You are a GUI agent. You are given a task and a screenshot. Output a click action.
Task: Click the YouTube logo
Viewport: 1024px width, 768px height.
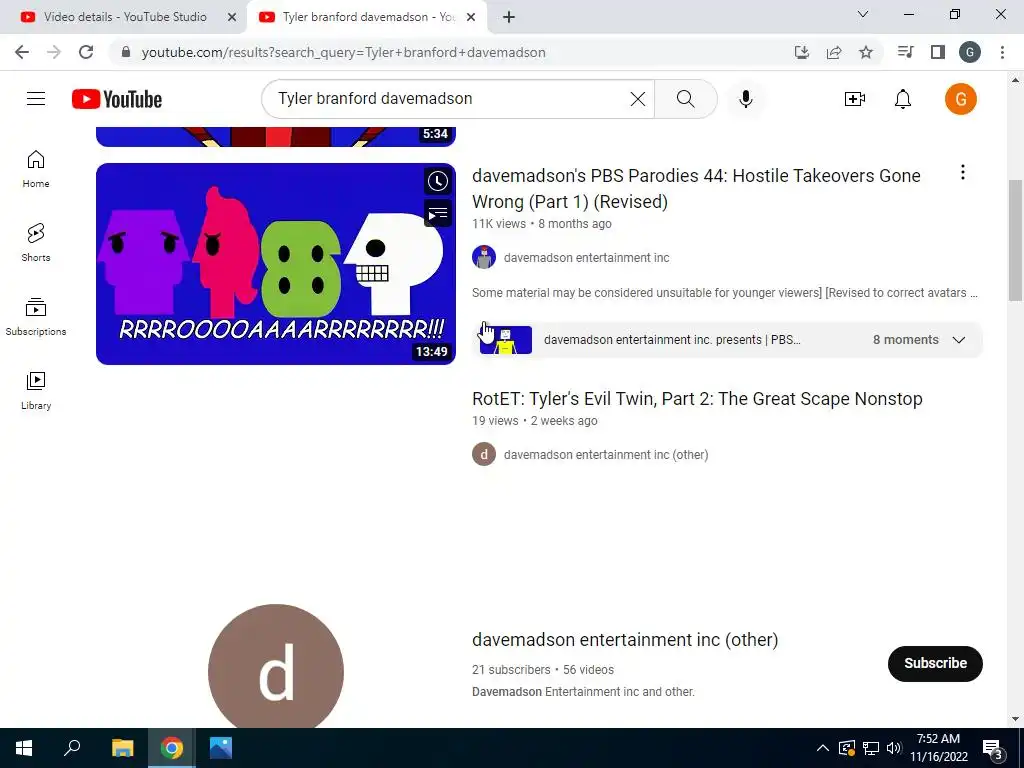pyautogui.click(x=117, y=99)
